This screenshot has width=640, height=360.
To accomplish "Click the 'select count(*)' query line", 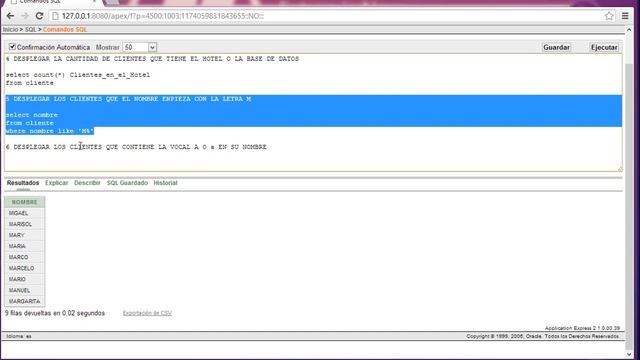I will (x=78, y=75).
